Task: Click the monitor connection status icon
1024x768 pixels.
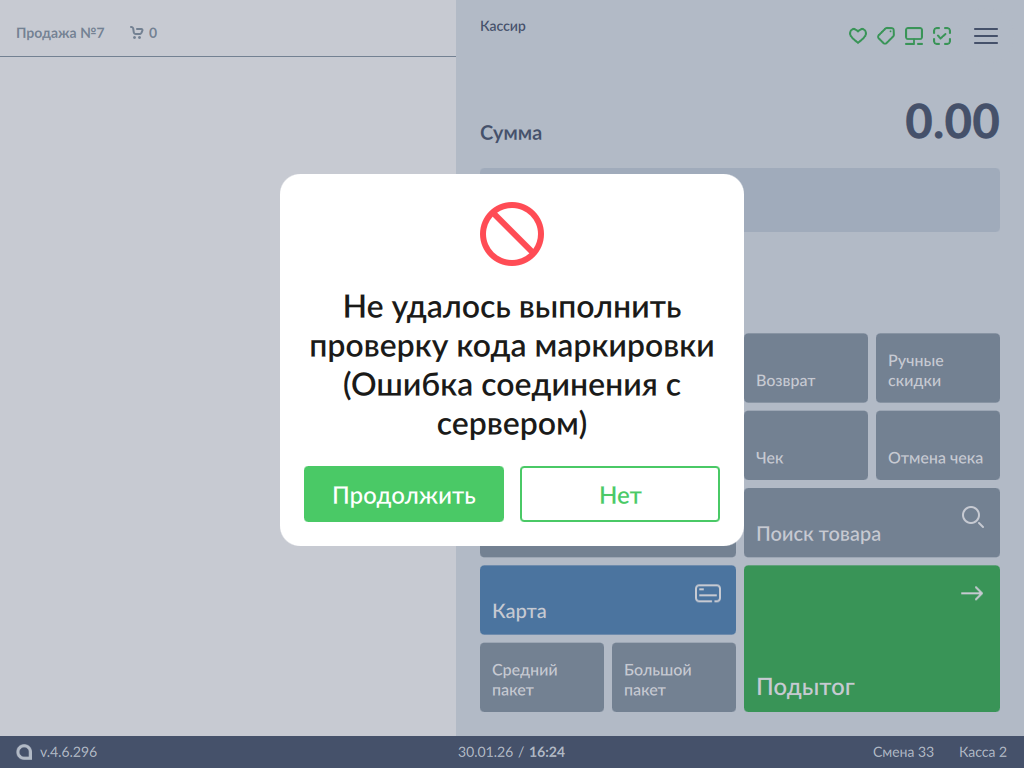Action: coord(913,36)
